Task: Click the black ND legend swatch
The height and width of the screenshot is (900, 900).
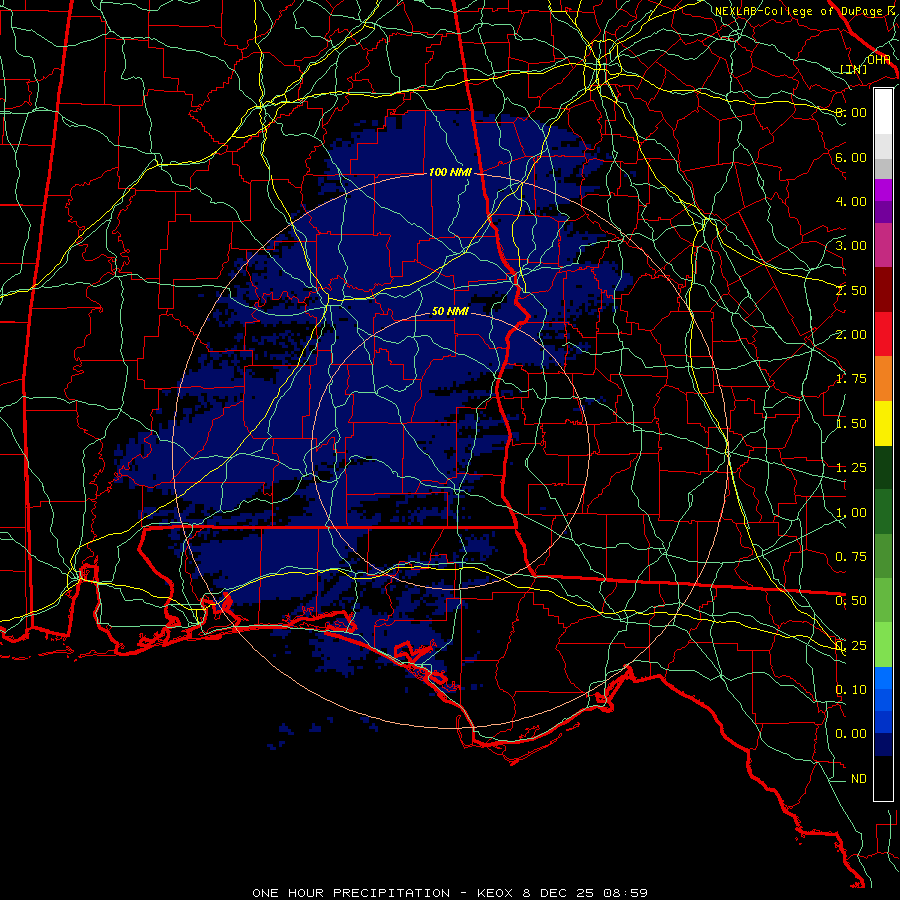Action: point(883,778)
